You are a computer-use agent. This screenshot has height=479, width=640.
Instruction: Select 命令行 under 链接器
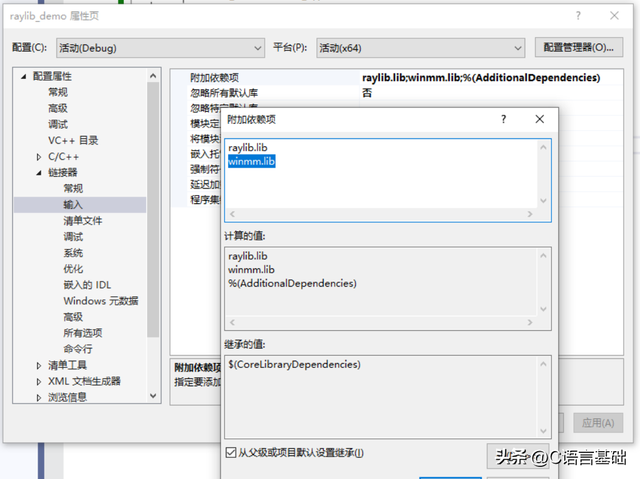coord(78,349)
